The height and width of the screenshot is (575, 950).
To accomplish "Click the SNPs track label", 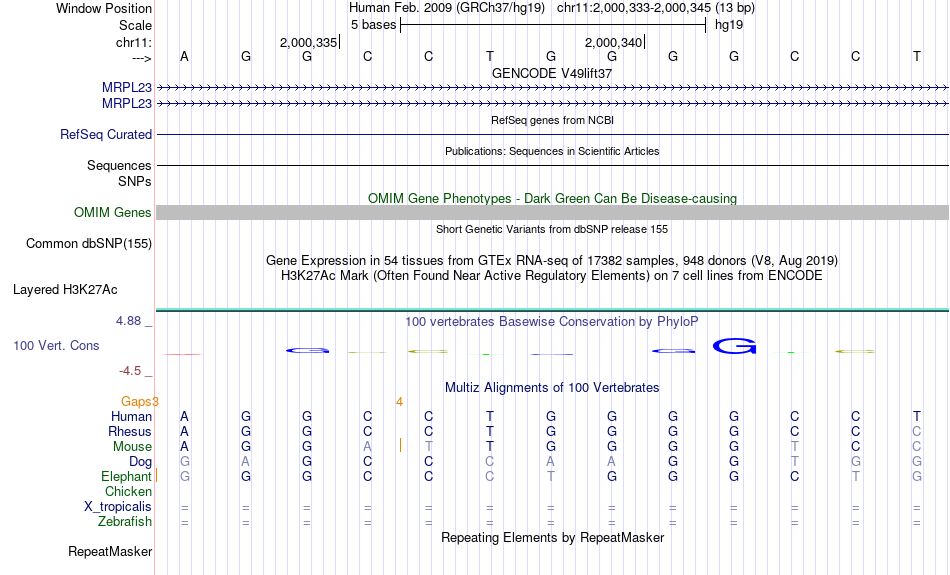I will point(135,181).
